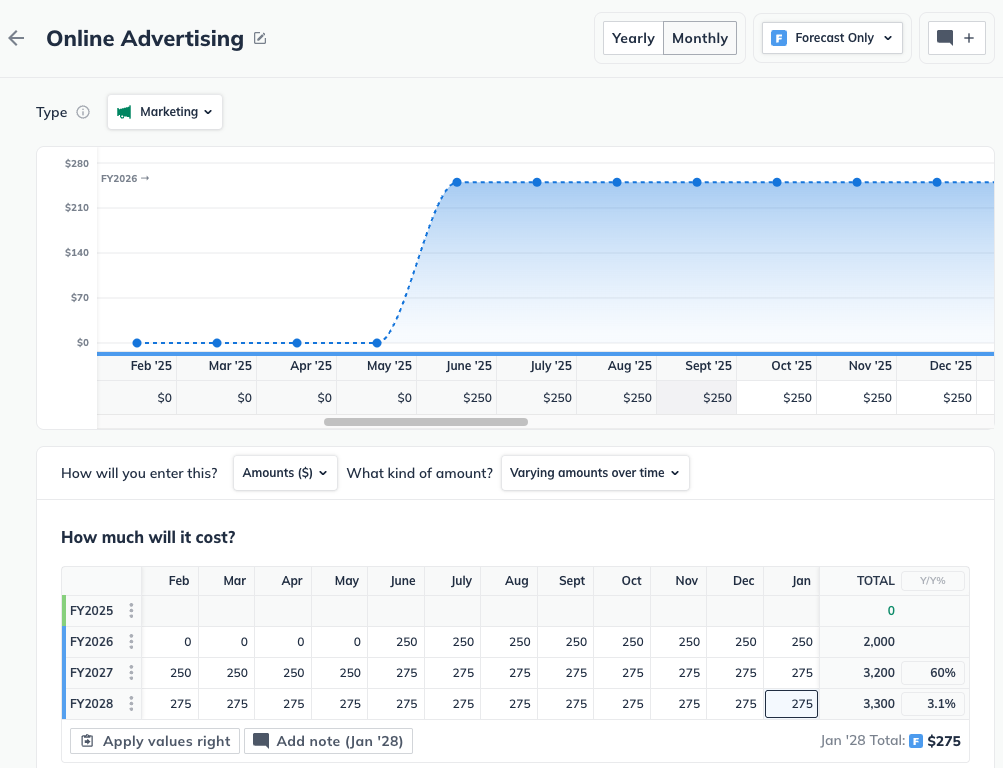
Task: Click the pencil icon to edit title
Action: (x=260, y=38)
